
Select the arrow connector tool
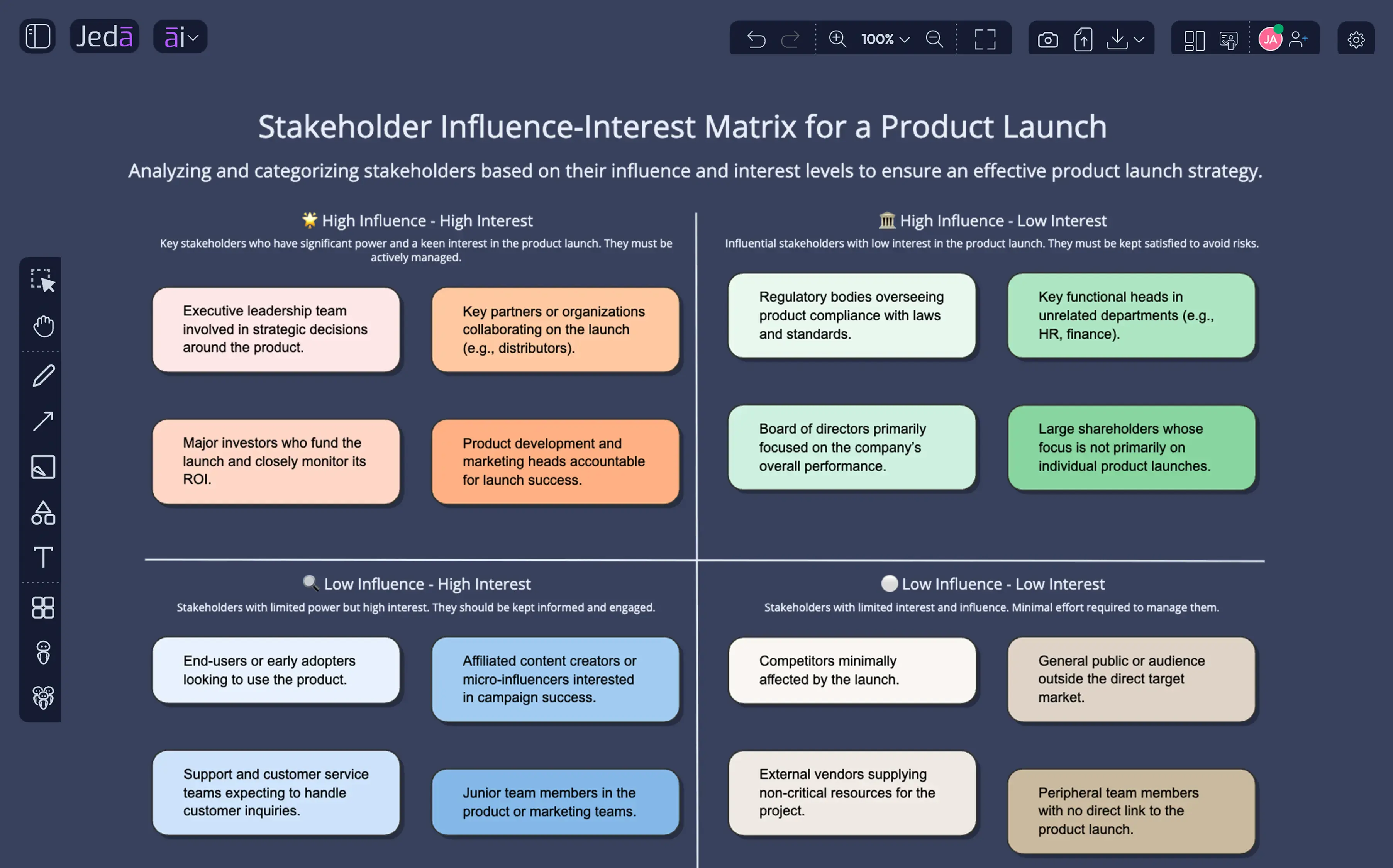click(x=43, y=421)
